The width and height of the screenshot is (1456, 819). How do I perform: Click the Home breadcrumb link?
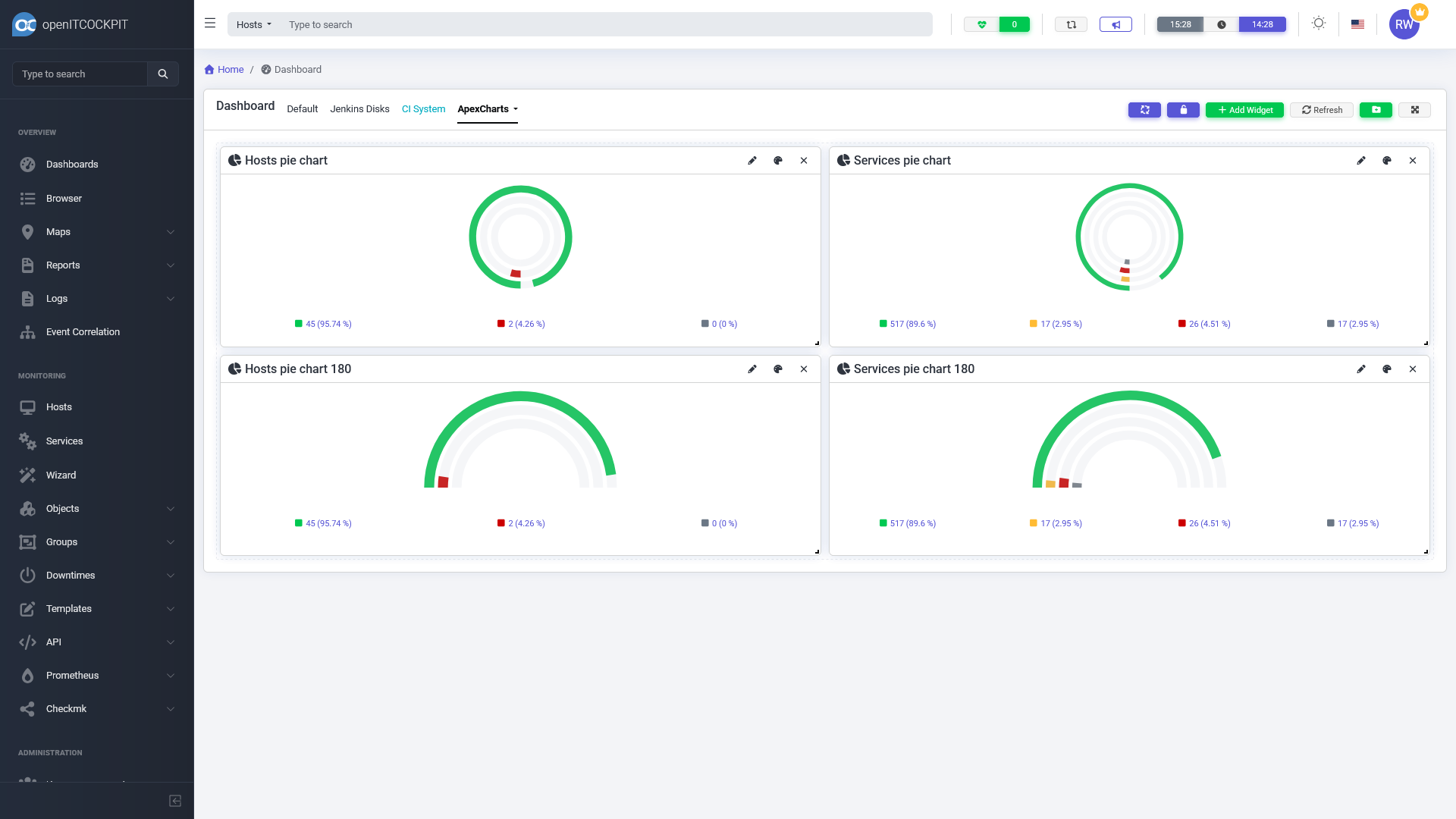click(230, 69)
